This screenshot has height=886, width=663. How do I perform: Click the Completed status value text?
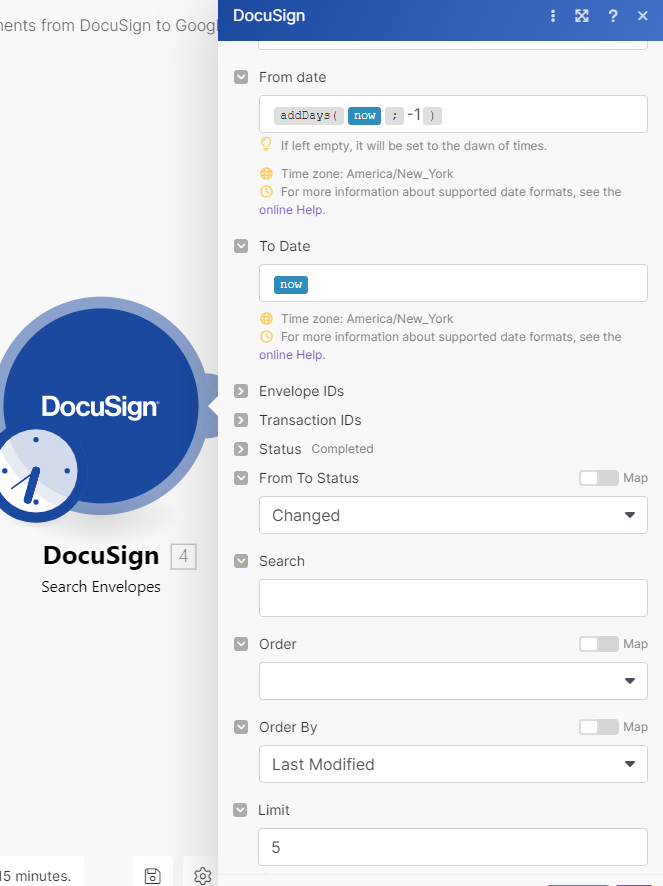[x=343, y=449]
